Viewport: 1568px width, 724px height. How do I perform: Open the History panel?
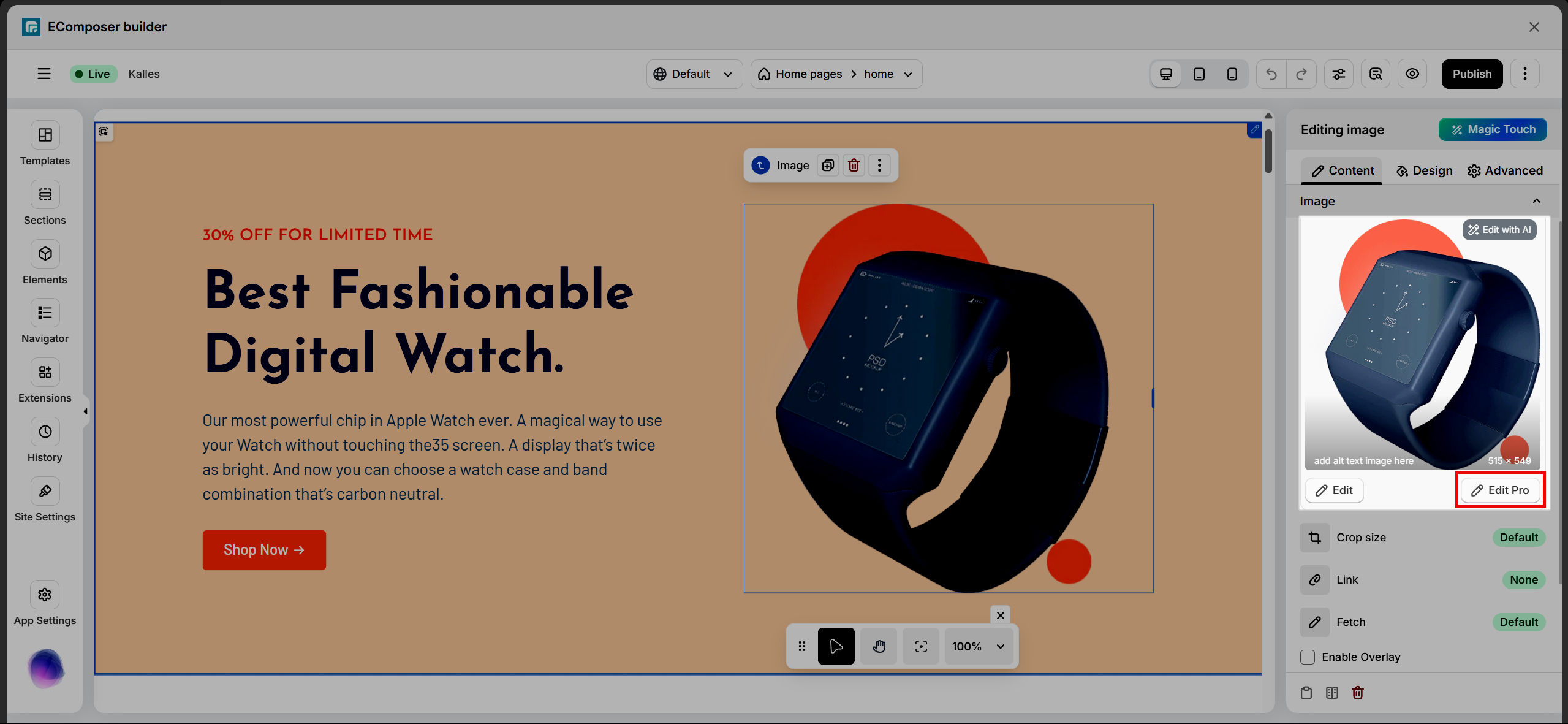(45, 432)
